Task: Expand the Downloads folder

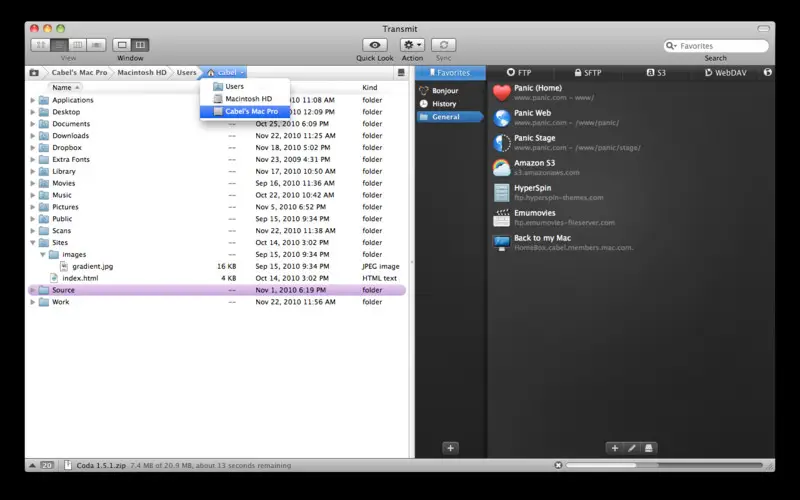Action: (33, 136)
